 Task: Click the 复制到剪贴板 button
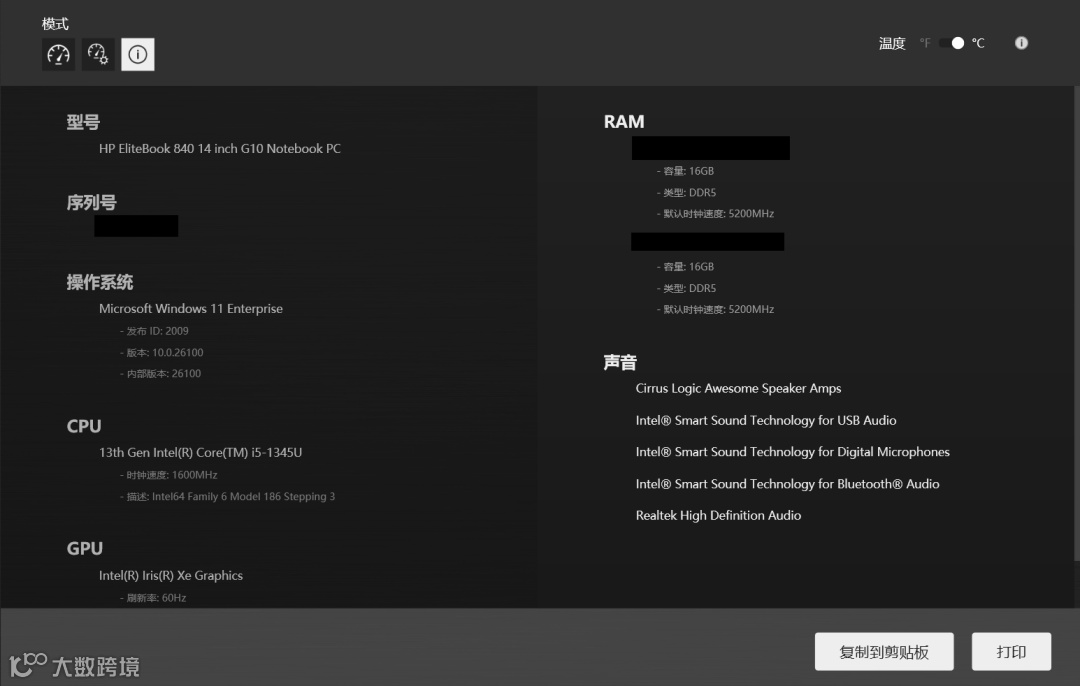884,652
